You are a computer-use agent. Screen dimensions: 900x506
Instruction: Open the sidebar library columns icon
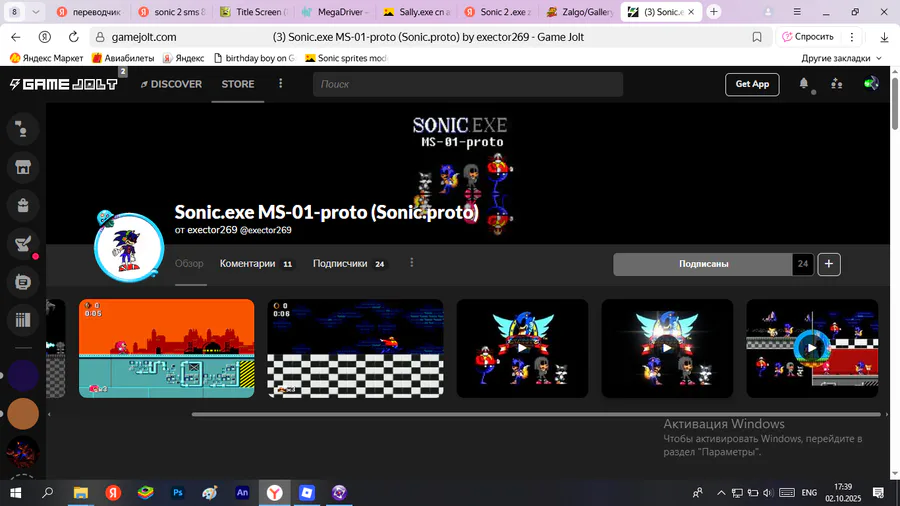[x=23, y=320]
